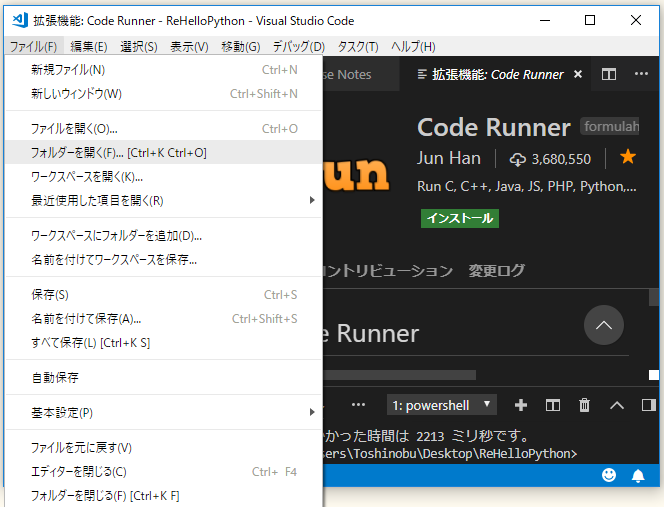Click the split editor icon
Screen dimensions: 664x507
click(x=609, y=75)
